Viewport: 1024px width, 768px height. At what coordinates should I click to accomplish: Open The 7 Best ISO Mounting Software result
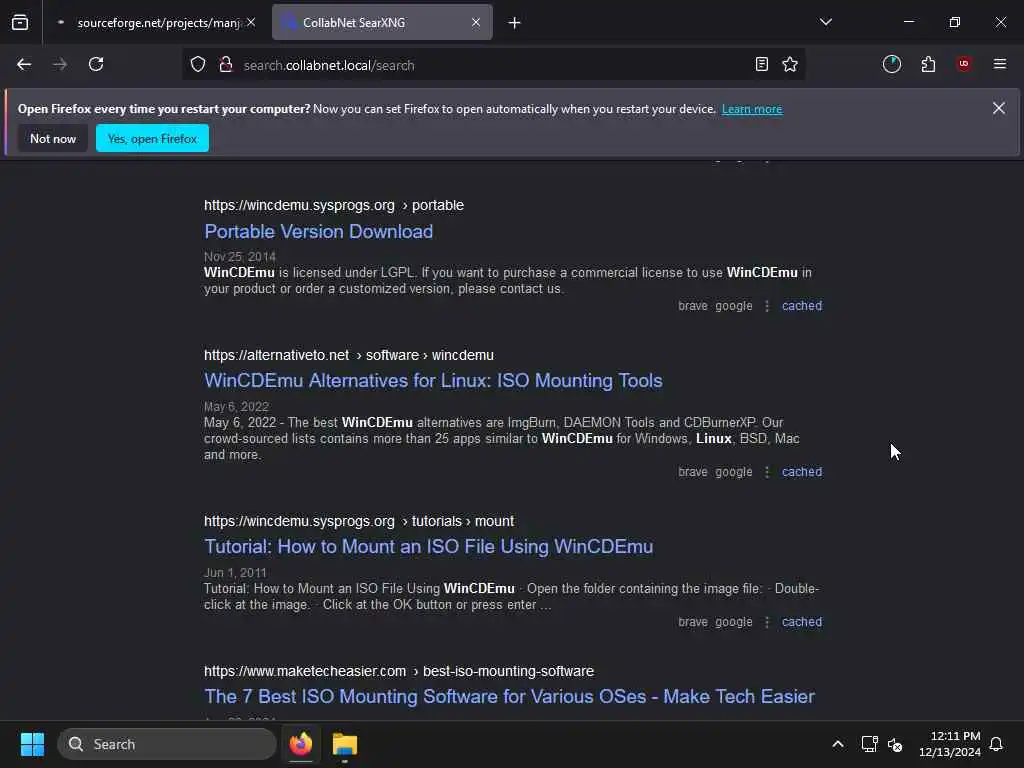[509, 696]
